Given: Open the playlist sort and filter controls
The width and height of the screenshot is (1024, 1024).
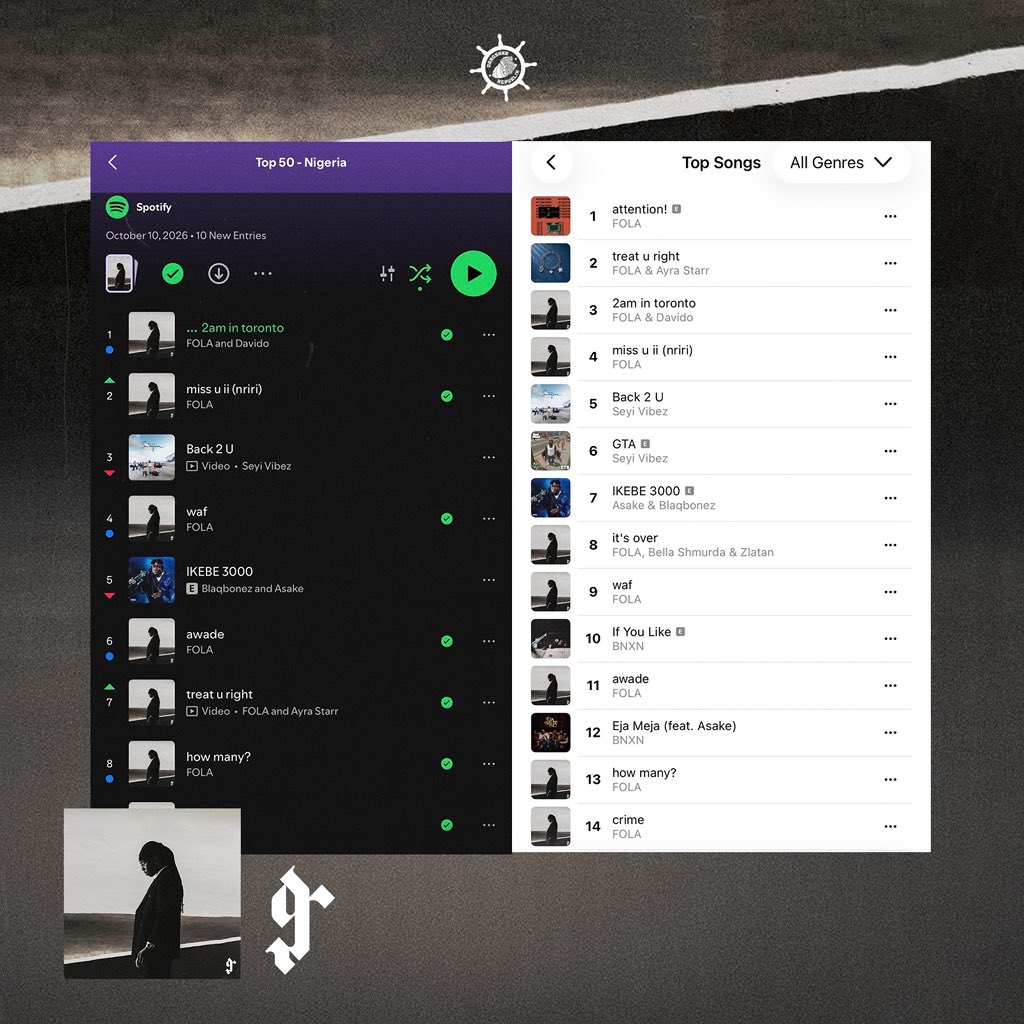Looking at the screenshot, I should point(387,274).
